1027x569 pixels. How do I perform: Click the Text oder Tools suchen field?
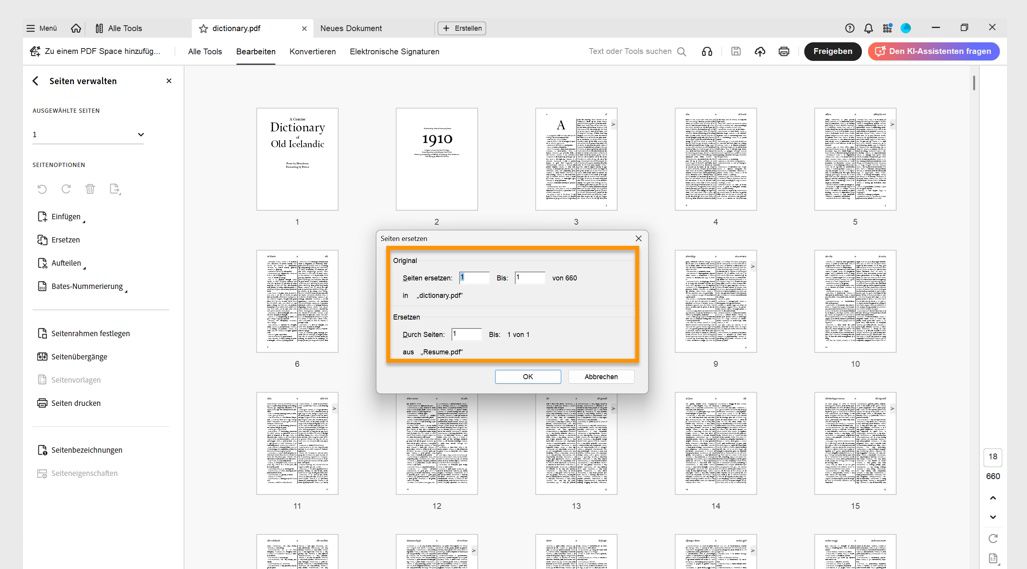click(637, 51)
